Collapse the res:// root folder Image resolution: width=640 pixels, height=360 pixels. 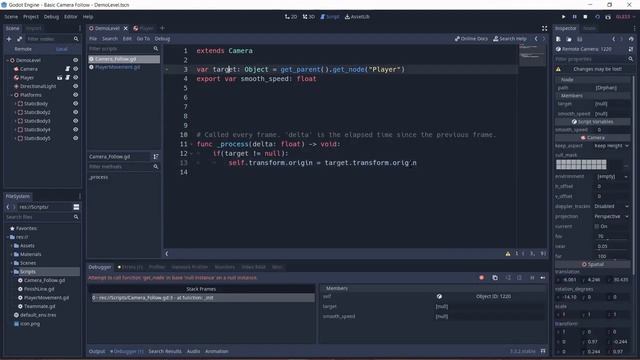tap(7, 237)
